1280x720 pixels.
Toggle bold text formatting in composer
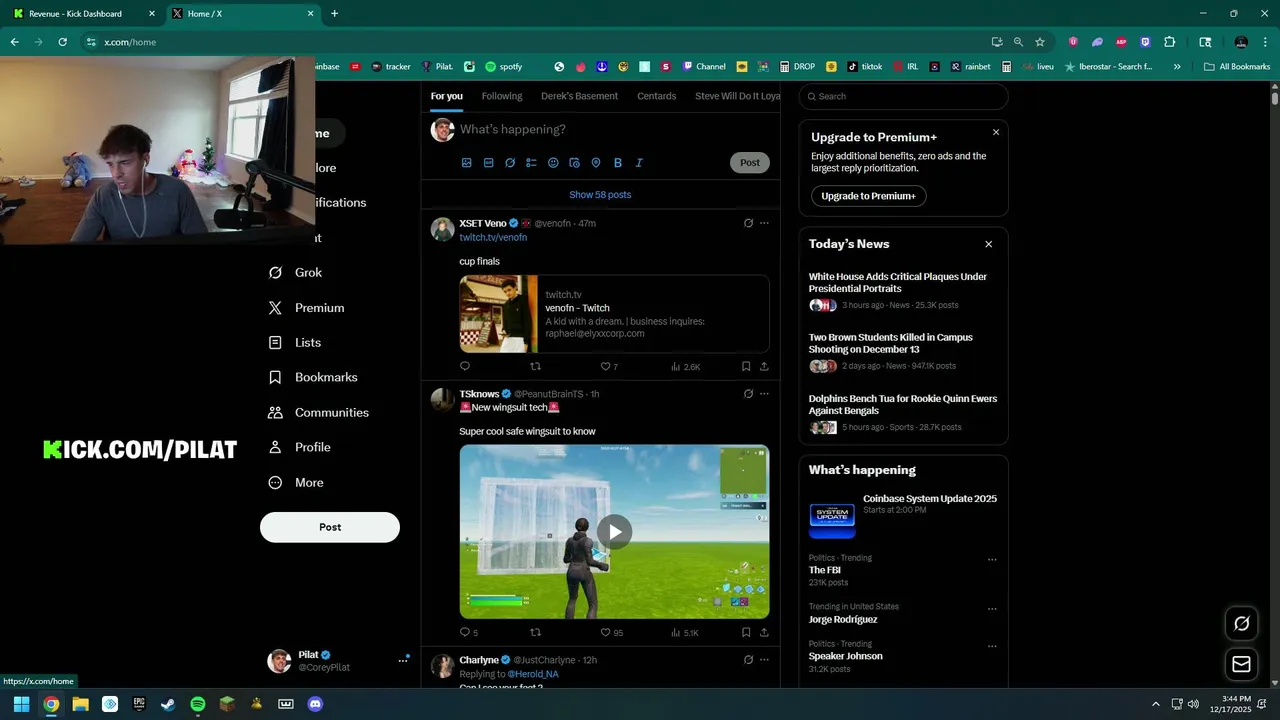[618, 163]
